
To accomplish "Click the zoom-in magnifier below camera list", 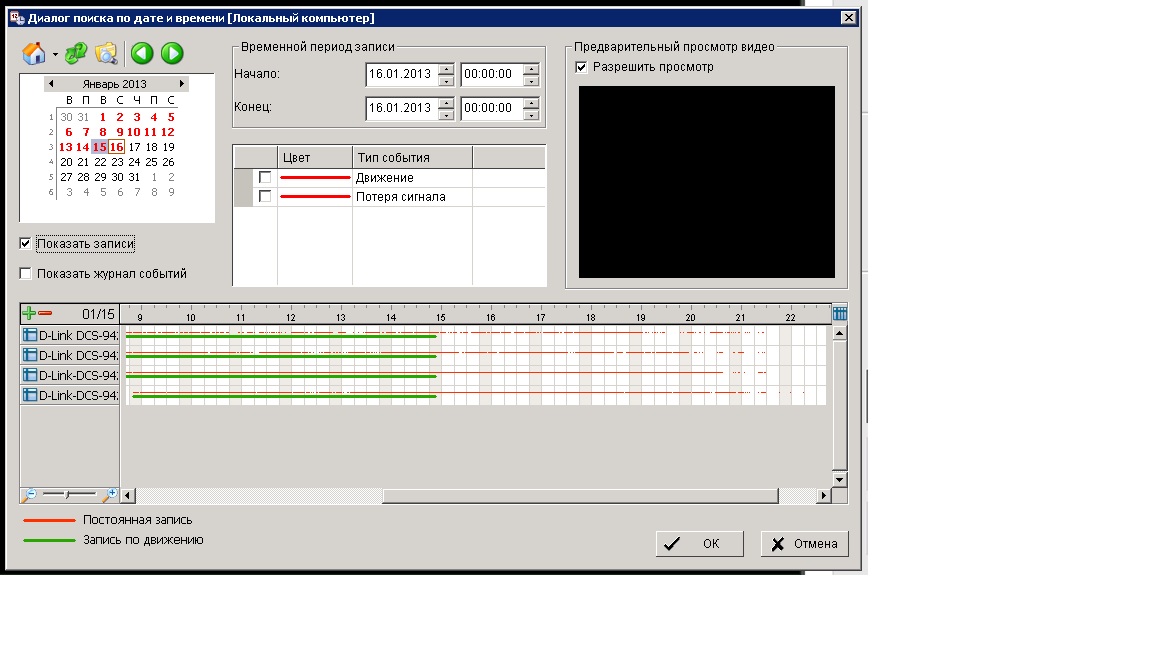I will [x=110, y=495].
